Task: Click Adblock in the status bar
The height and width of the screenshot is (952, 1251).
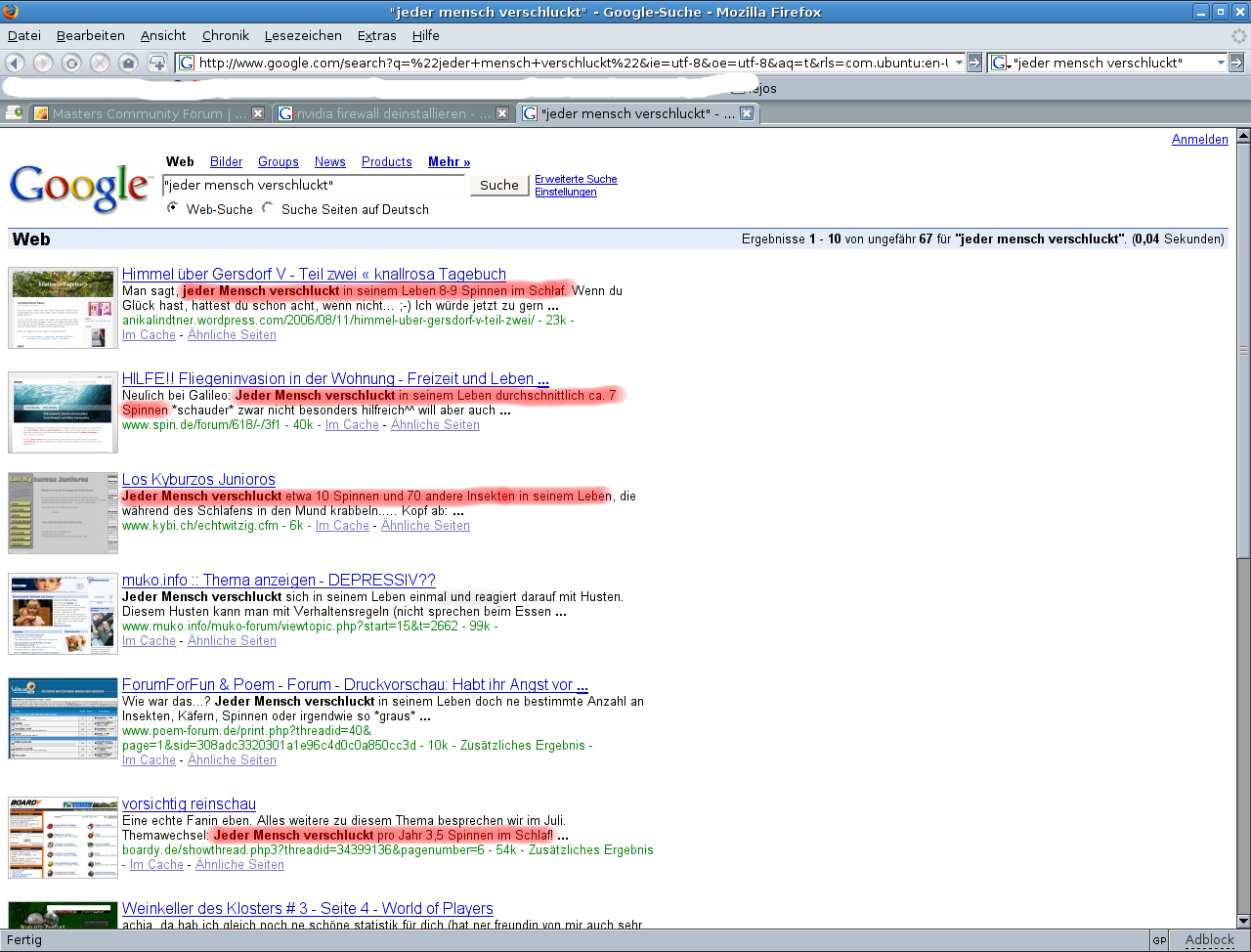Action: 1210,940
